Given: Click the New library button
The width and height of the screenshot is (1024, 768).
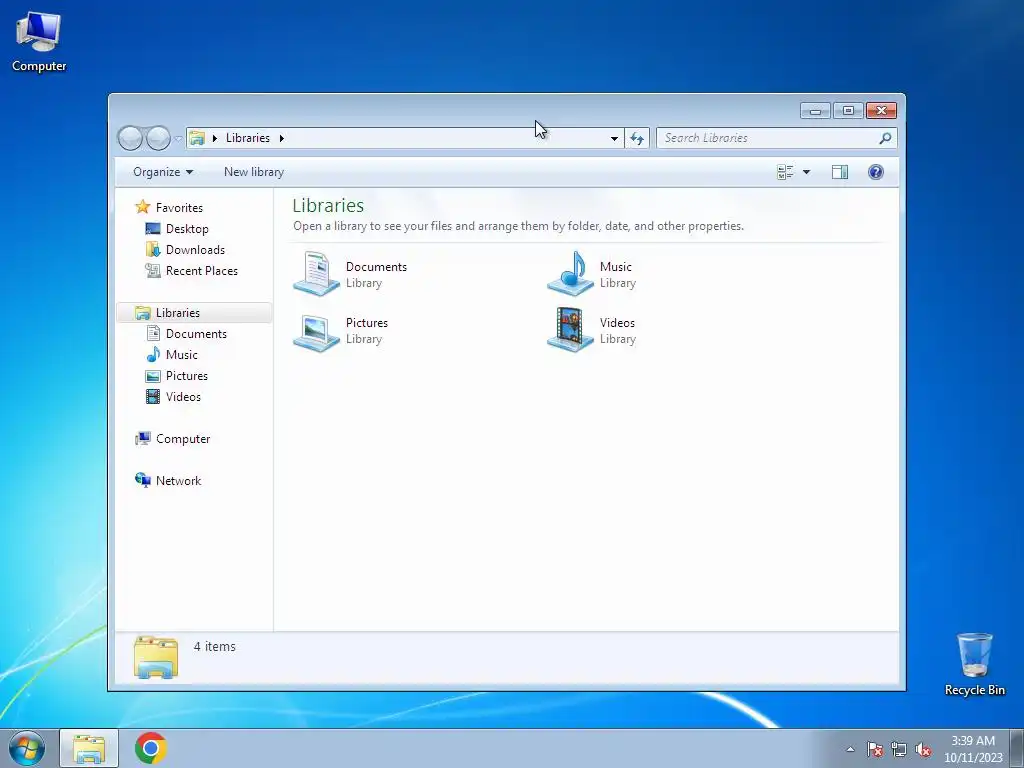Looking at the screenshot, I should pyautogui.click(x=254, y=172).
